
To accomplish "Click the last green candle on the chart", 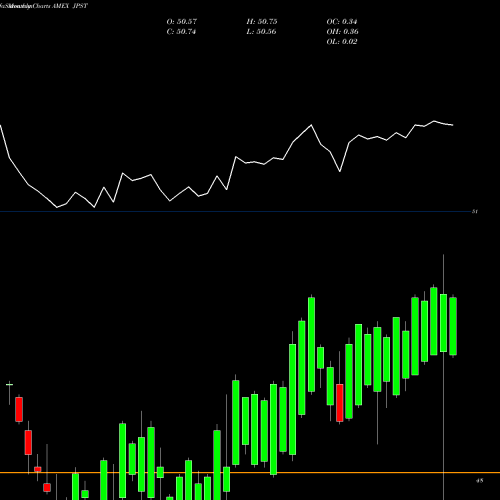I will [453, 326].
